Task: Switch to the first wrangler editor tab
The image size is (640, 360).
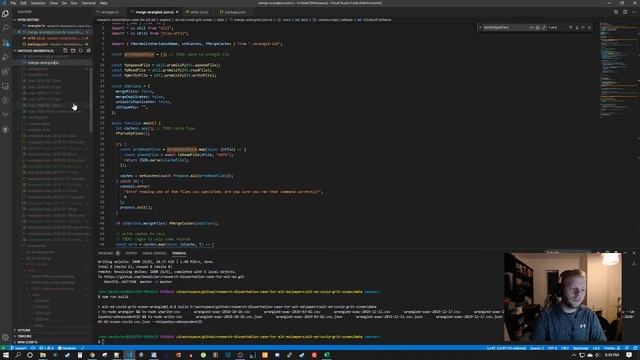Action: tap(110, 12)
